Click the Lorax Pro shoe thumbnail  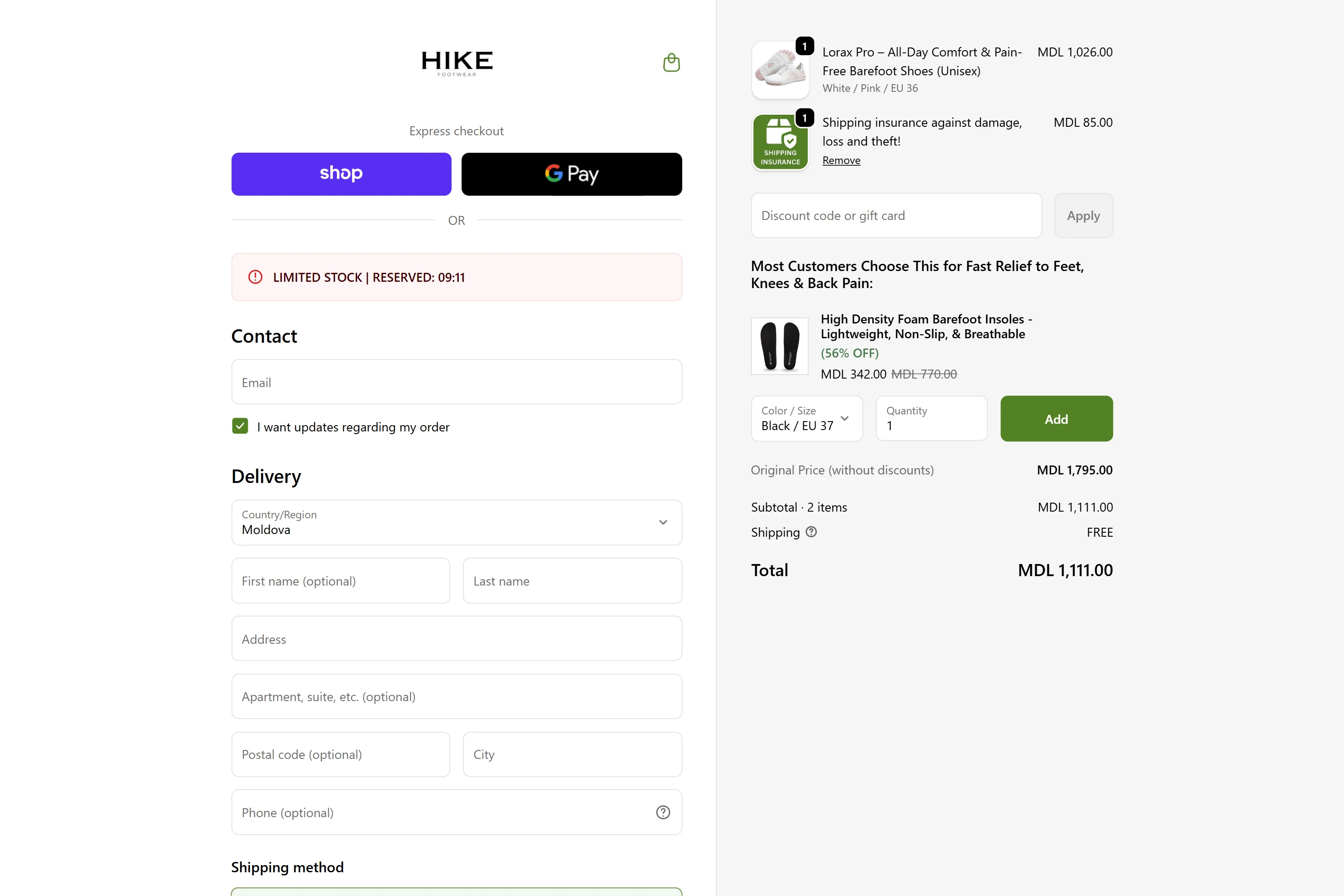point(780,70)
